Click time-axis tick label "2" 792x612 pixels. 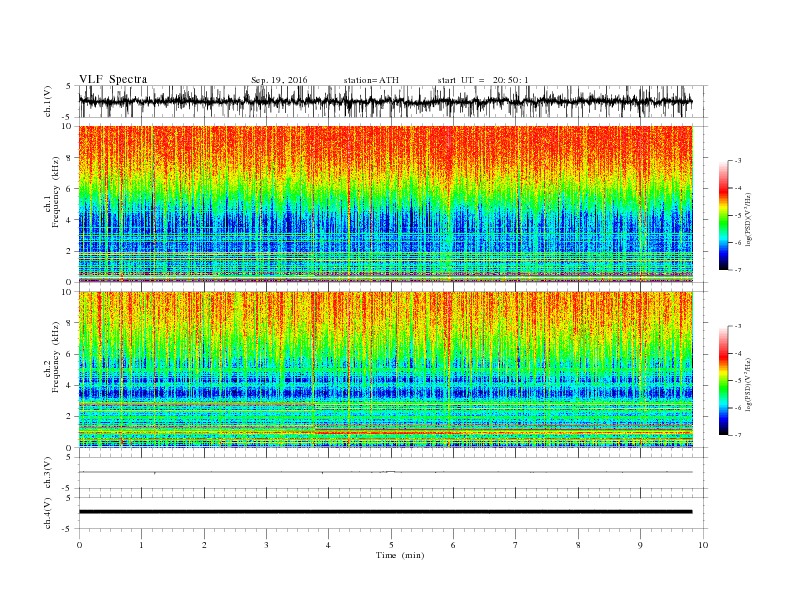204,545
